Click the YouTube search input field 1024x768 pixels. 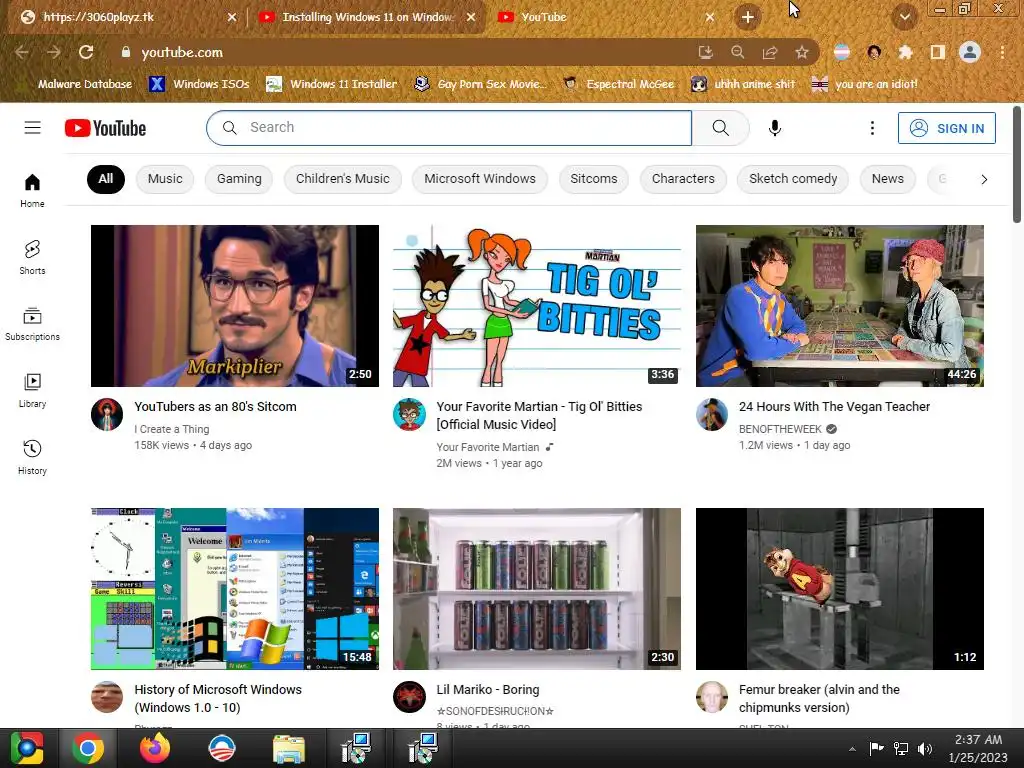pos(449,127)
